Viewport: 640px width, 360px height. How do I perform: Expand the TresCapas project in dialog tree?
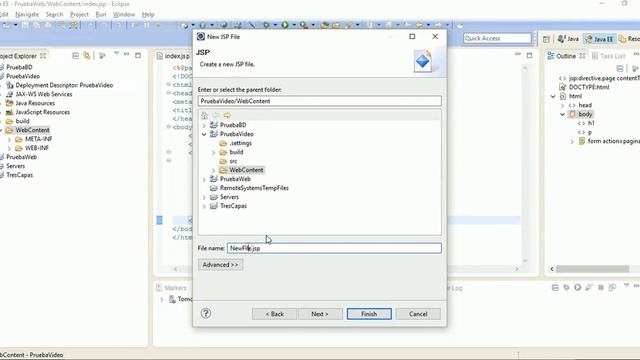(x=204, y=206)
